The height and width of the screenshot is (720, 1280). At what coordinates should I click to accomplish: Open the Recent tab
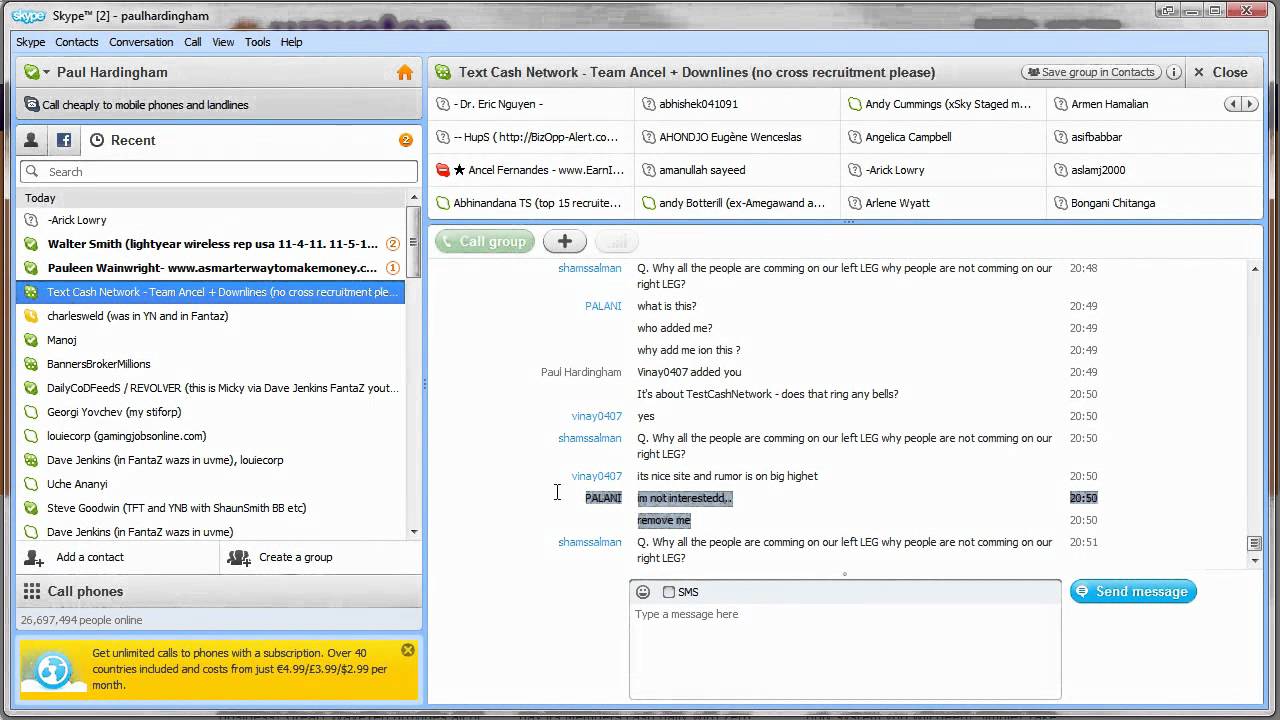tap(123, 140)
